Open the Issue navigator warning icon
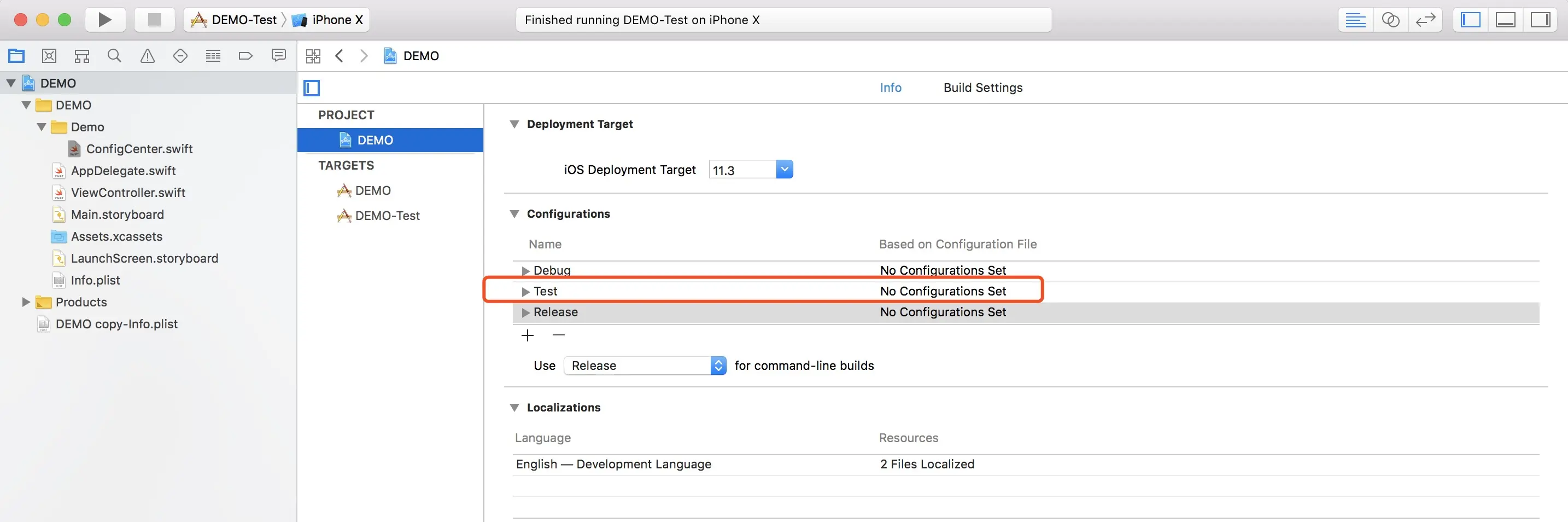This screenshot has width=1568, height=522. (147, 56)
